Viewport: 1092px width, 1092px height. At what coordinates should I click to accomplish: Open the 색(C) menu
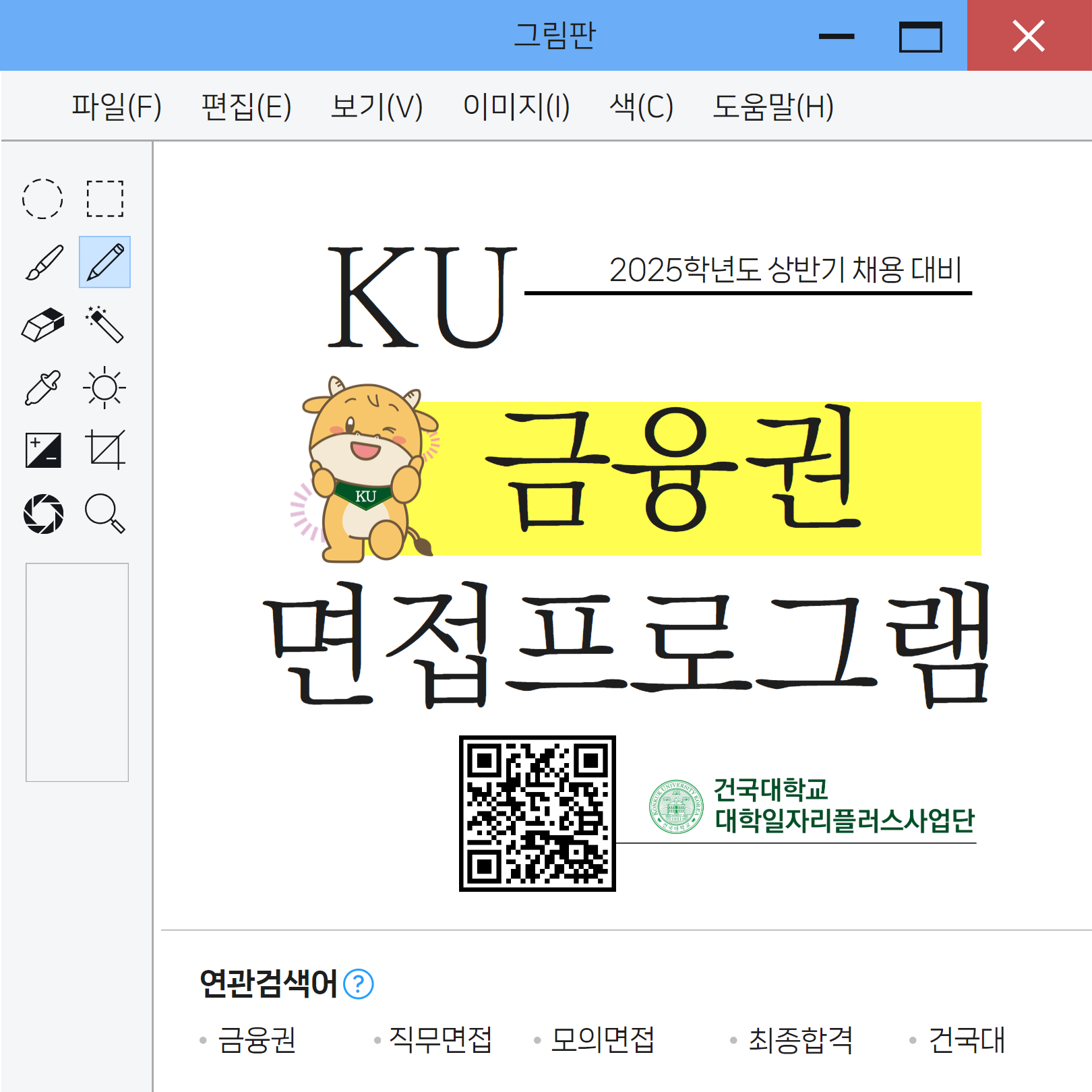[x=641, y=107]
